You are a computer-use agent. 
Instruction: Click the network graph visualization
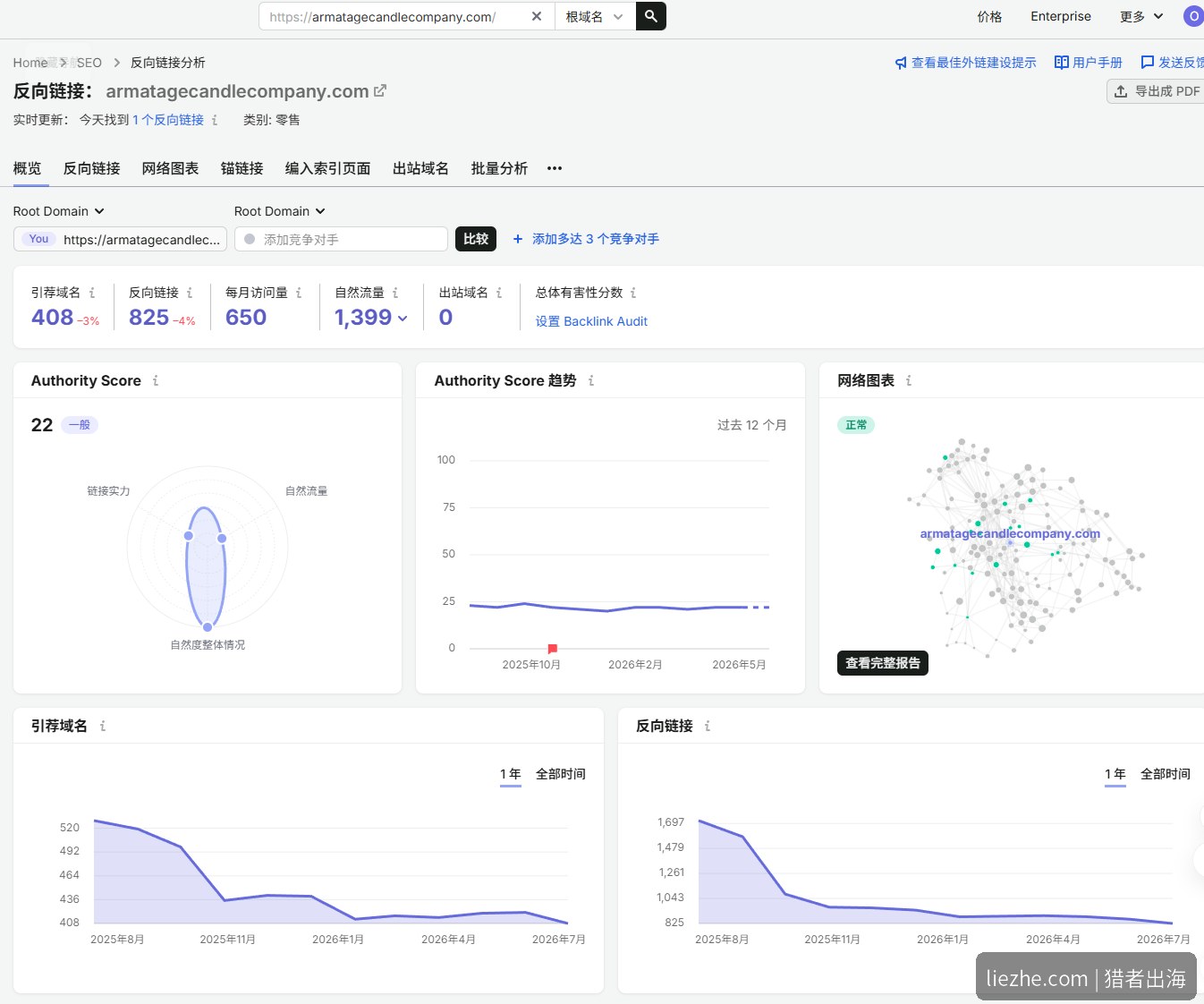1026,546
